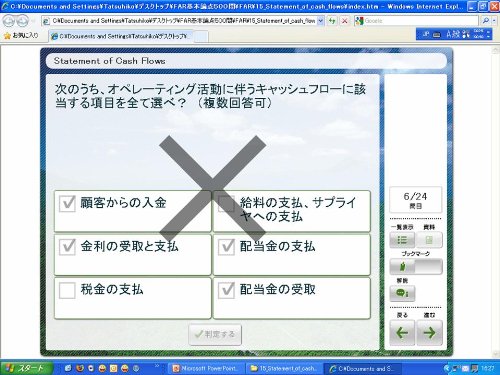Uncheck the 配当金の受取 checkbox
Viewport: 500px width, 375px height.
pyautogui.click(x=226, y=290)
